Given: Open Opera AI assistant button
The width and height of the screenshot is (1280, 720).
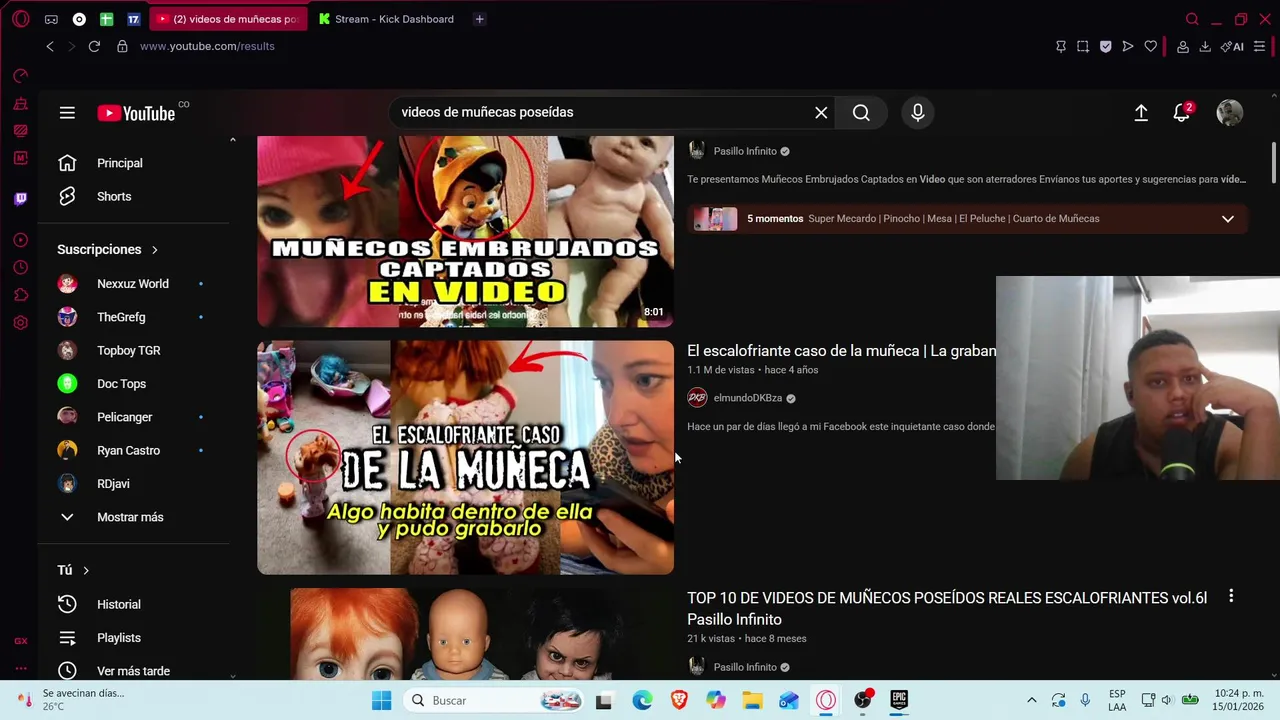Looking at the screenshot, I should pos(1233,46).
